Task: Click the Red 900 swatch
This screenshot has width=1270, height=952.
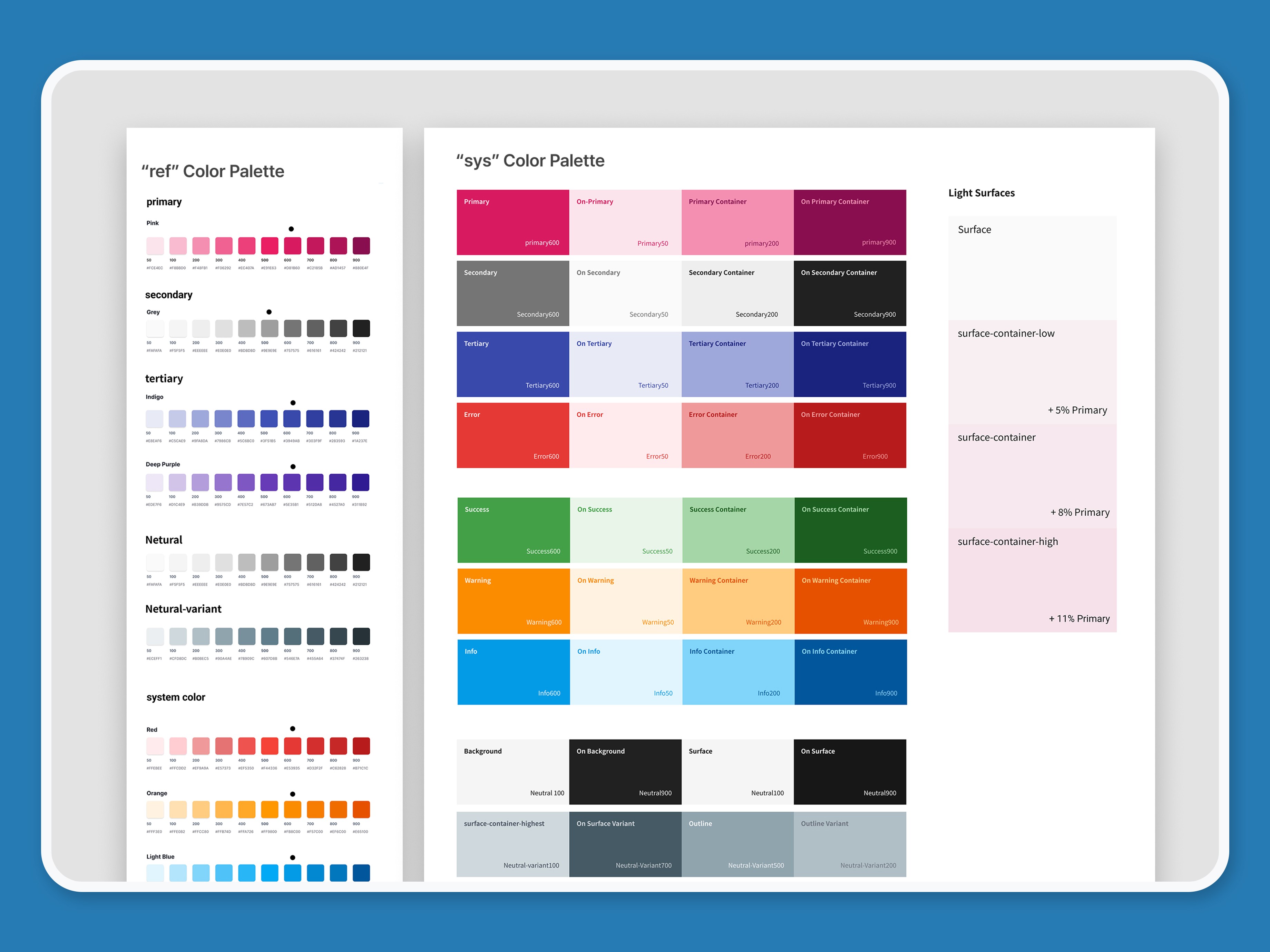Action: tap(361, 746)
